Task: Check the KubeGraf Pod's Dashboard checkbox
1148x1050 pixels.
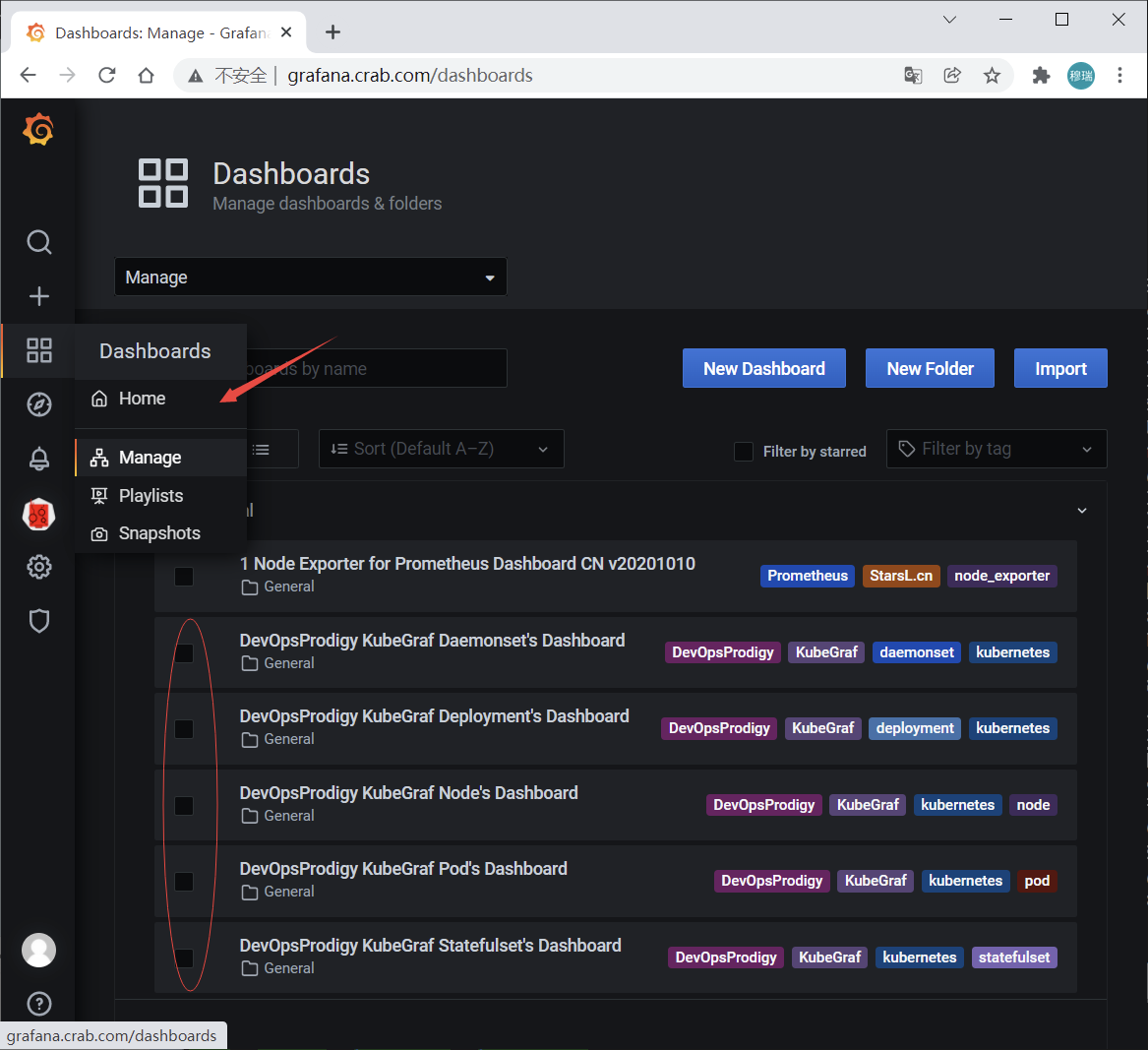Action: tap(184, 882)
